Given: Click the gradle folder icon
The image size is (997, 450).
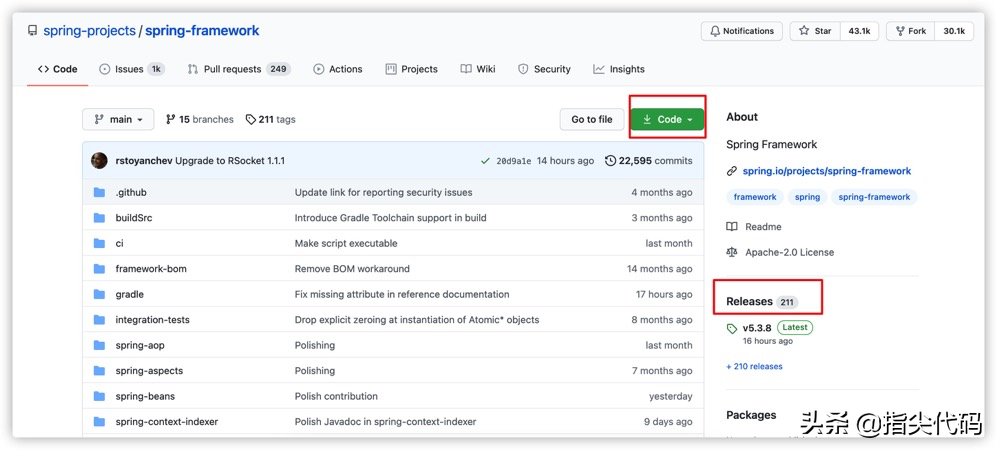Looking at the screenshot, I should [99, 294].
